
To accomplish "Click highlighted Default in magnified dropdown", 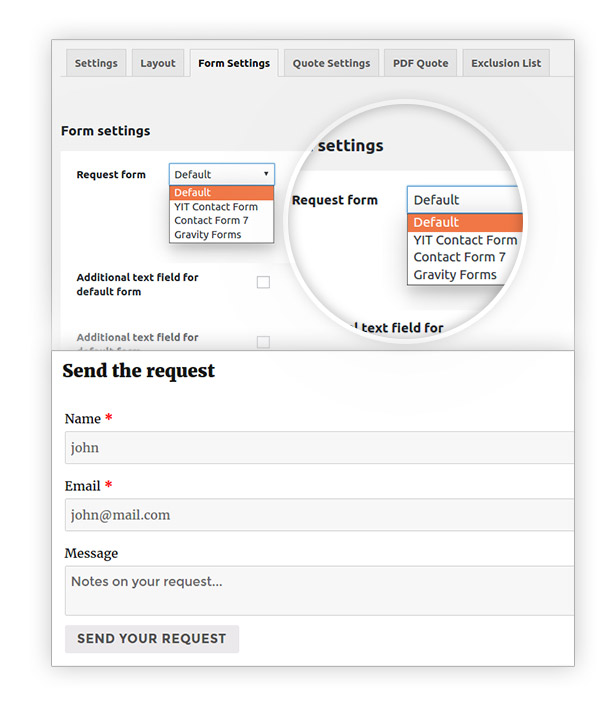I will [x=465, y=222].
